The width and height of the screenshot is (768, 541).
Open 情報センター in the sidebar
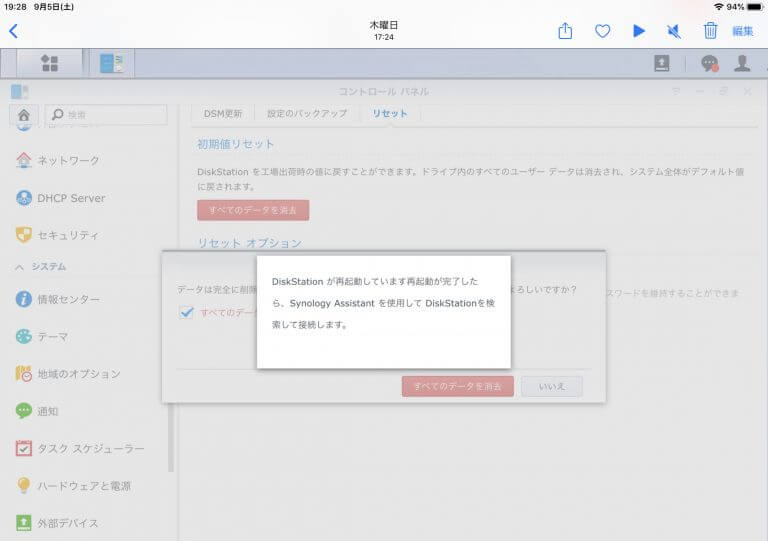tap(58, 299)
